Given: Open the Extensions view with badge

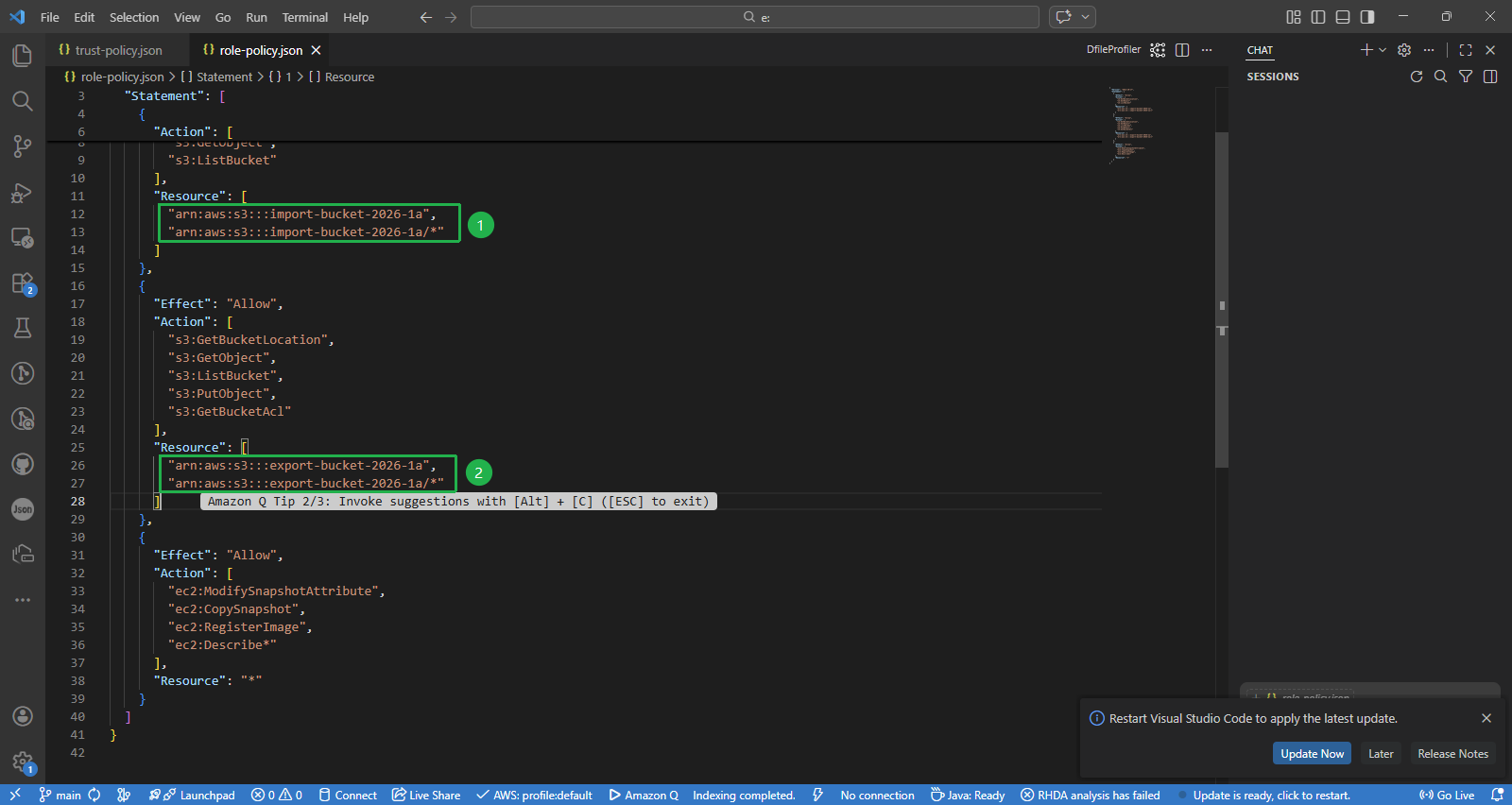Looking at the screenshot, I should click(x=23, y=283).
